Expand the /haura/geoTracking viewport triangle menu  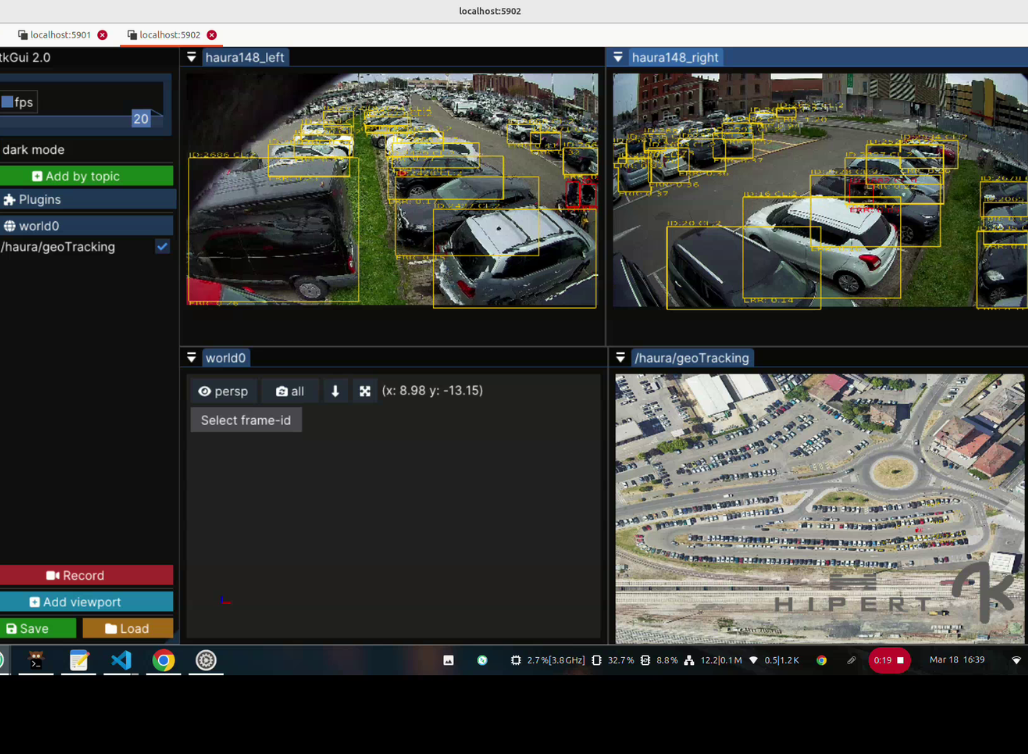click(620, 358)
